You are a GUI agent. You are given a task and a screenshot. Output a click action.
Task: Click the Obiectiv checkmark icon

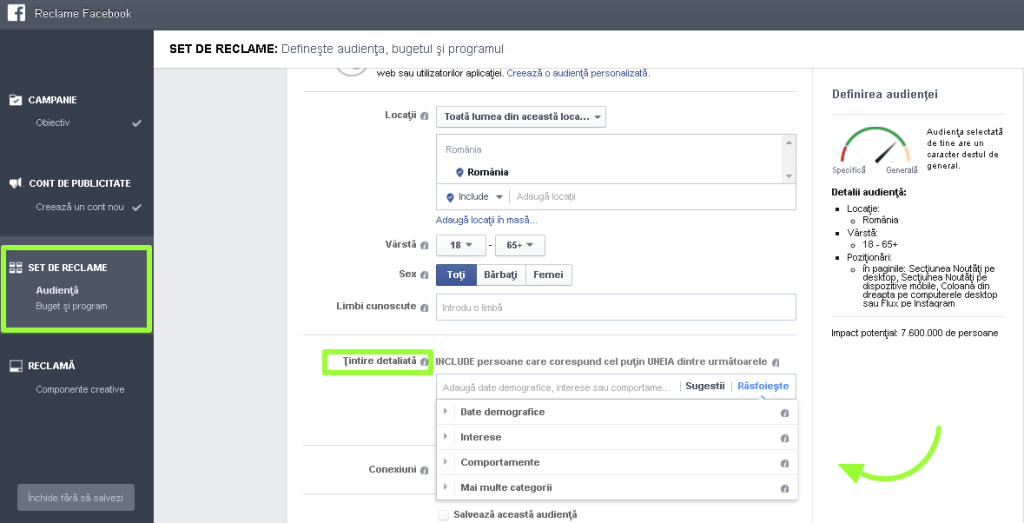pos(136,123)
